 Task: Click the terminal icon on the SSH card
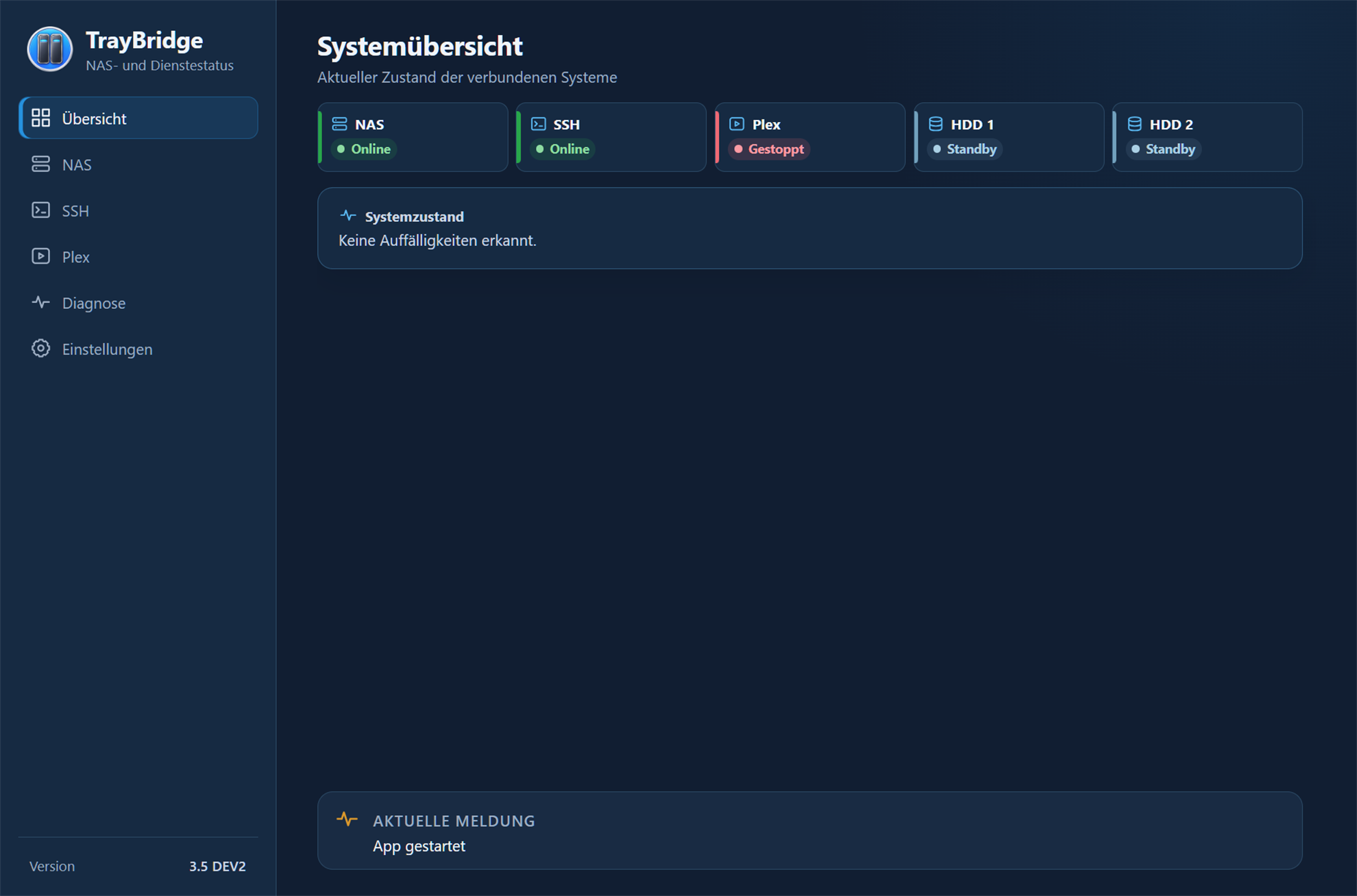(539, 124)
